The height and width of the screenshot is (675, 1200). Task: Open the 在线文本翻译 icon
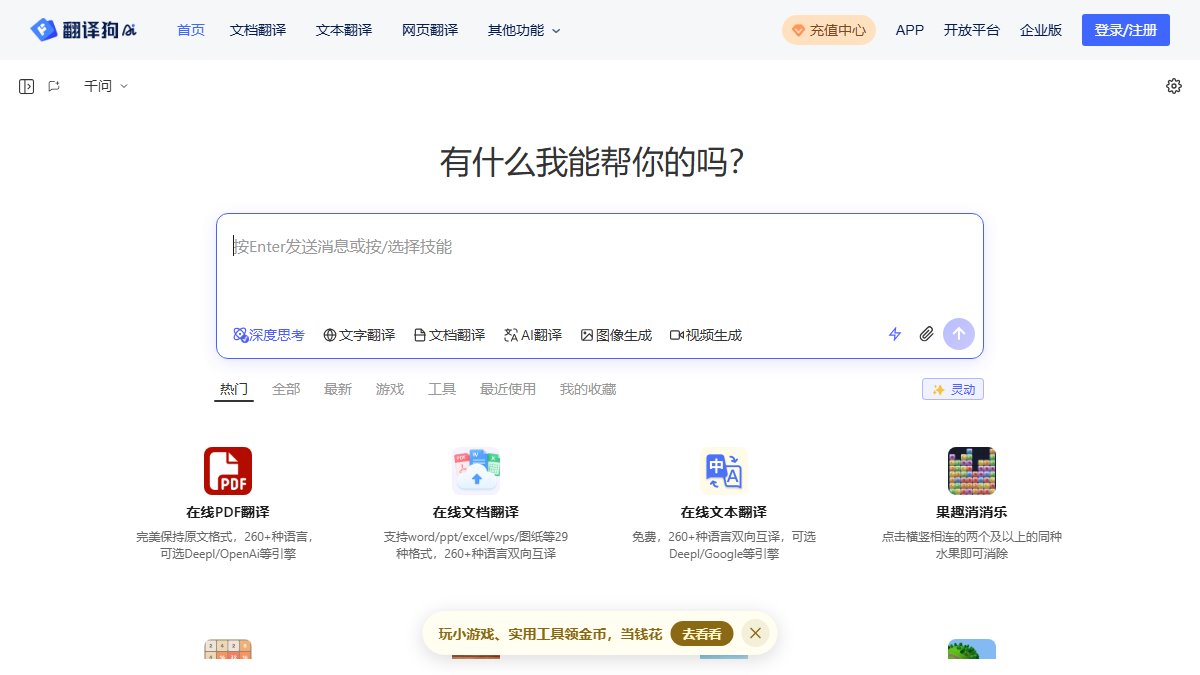click(x=724, y=471)
